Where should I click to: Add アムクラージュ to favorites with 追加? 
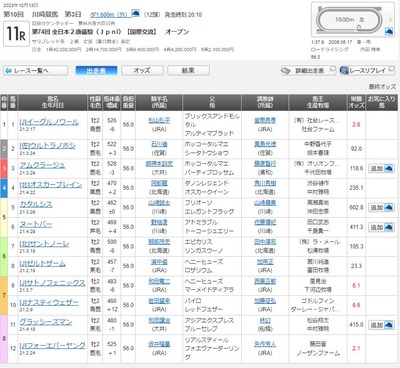coord(381,168)
